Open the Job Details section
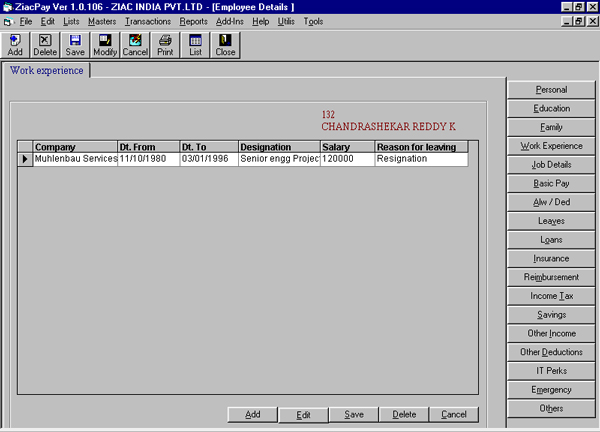Image resolution: width=600 pixels, height=432 pixels. (551, 165)
